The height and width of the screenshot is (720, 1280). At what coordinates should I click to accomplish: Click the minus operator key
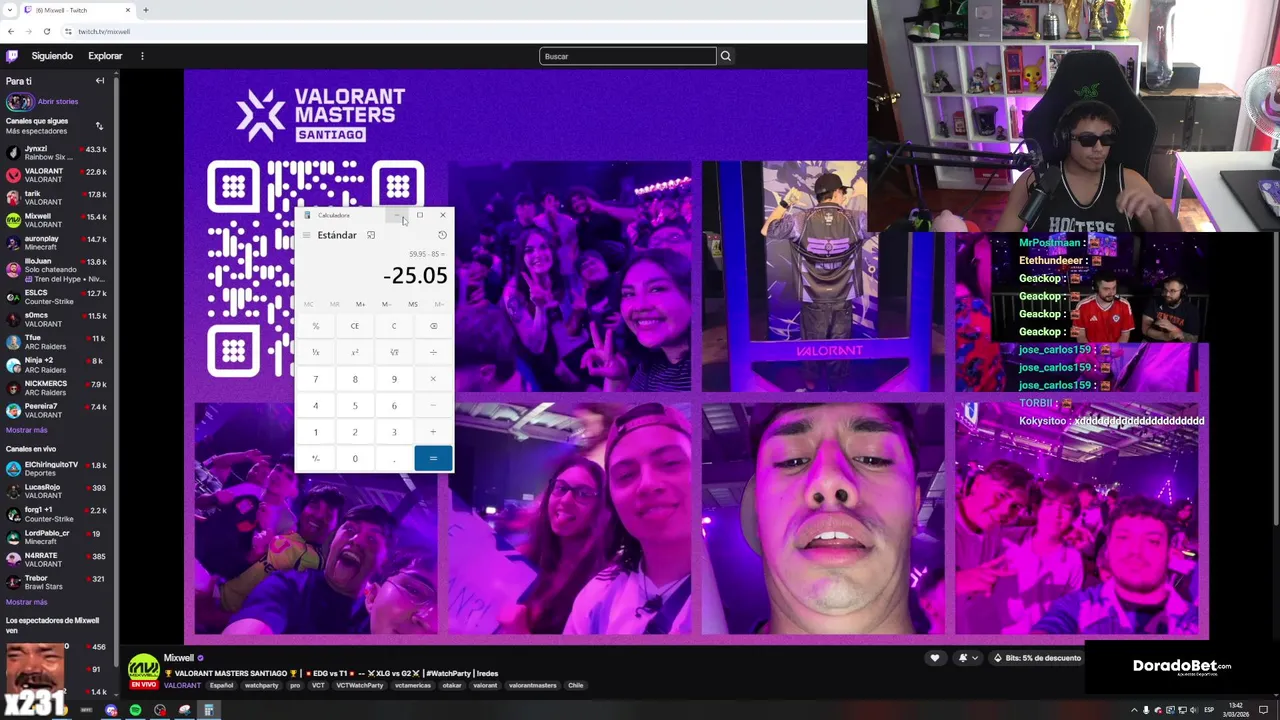[x=433, y=405]
